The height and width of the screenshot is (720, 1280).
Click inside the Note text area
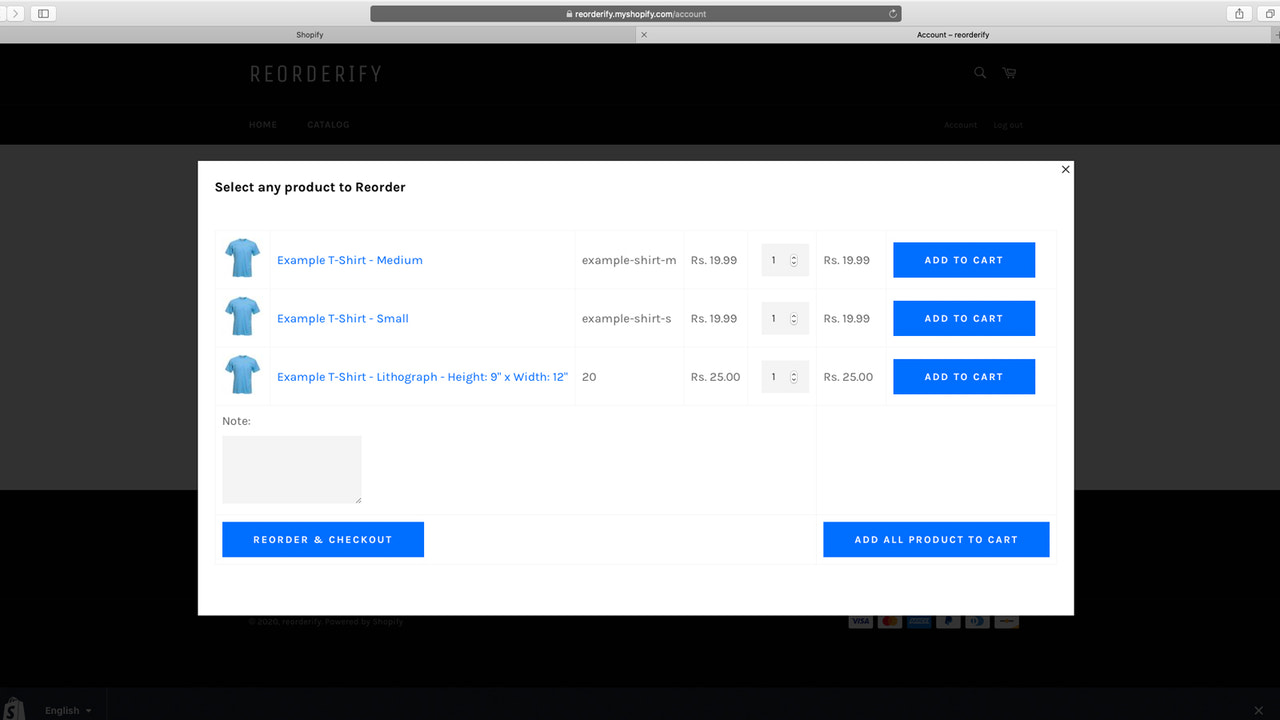tap(291, 469)
